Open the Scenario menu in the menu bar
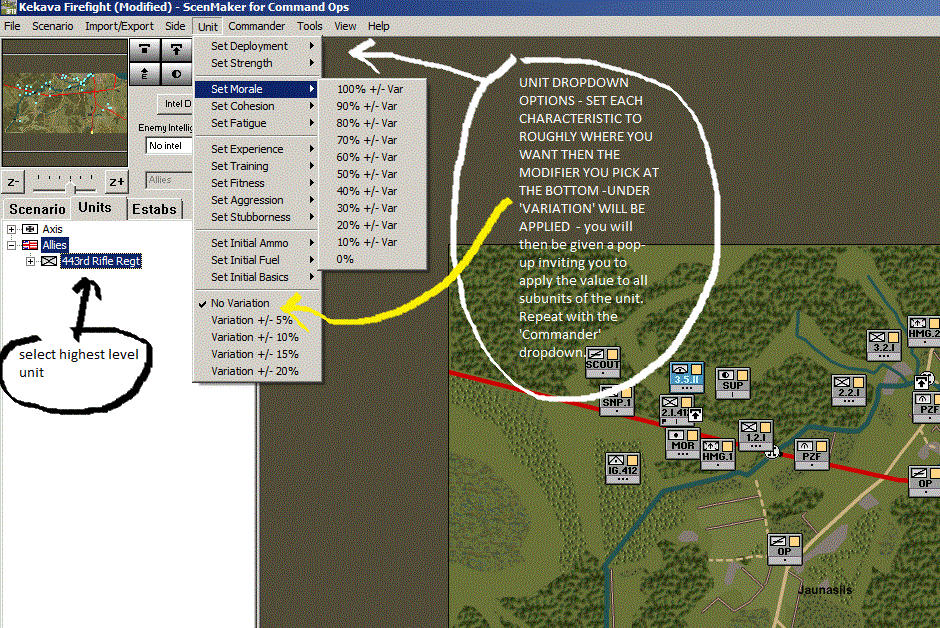Screen dimensions: 940x628 (53, 26)
